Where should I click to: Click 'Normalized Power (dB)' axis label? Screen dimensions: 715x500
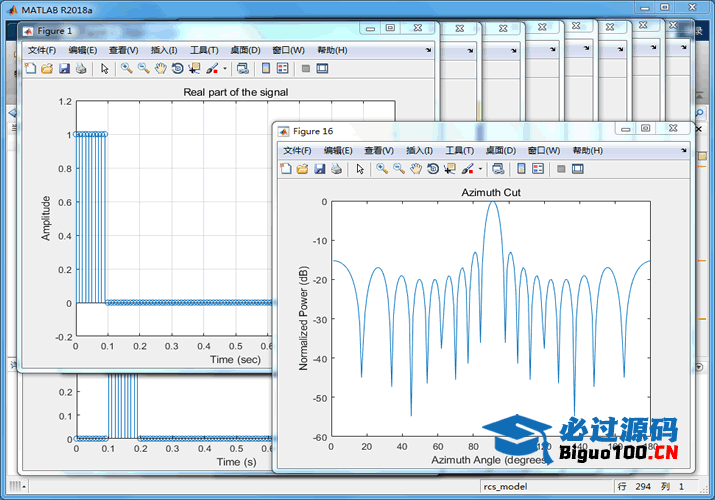pos(303,318)
